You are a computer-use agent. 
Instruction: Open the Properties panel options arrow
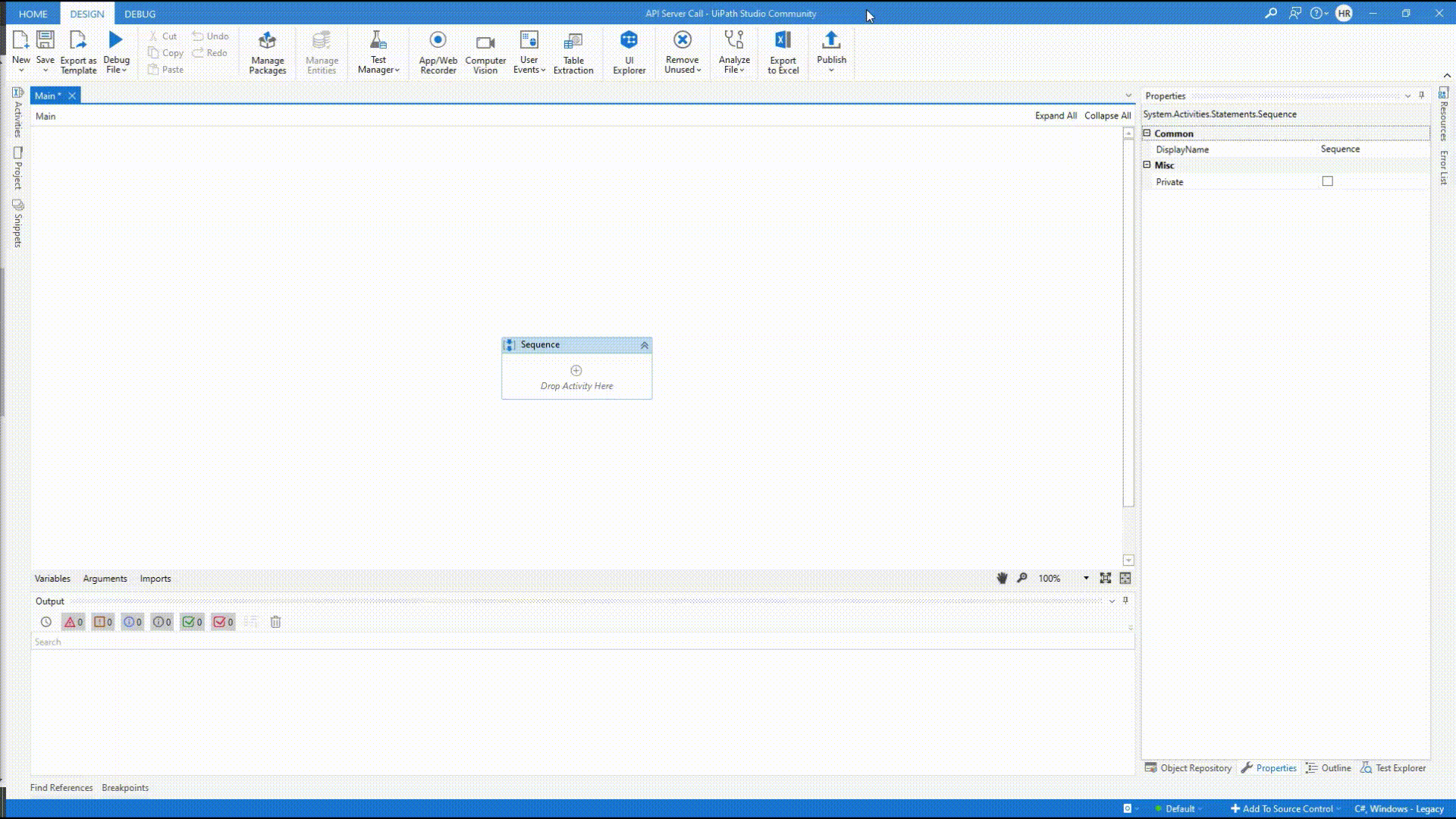1407,96
